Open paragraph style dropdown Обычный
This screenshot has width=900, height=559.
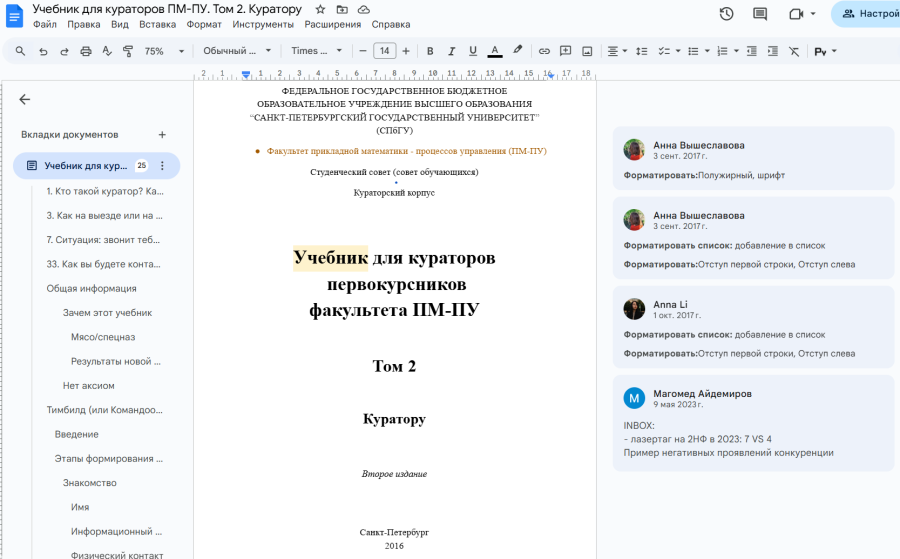(x=237, y=51)
